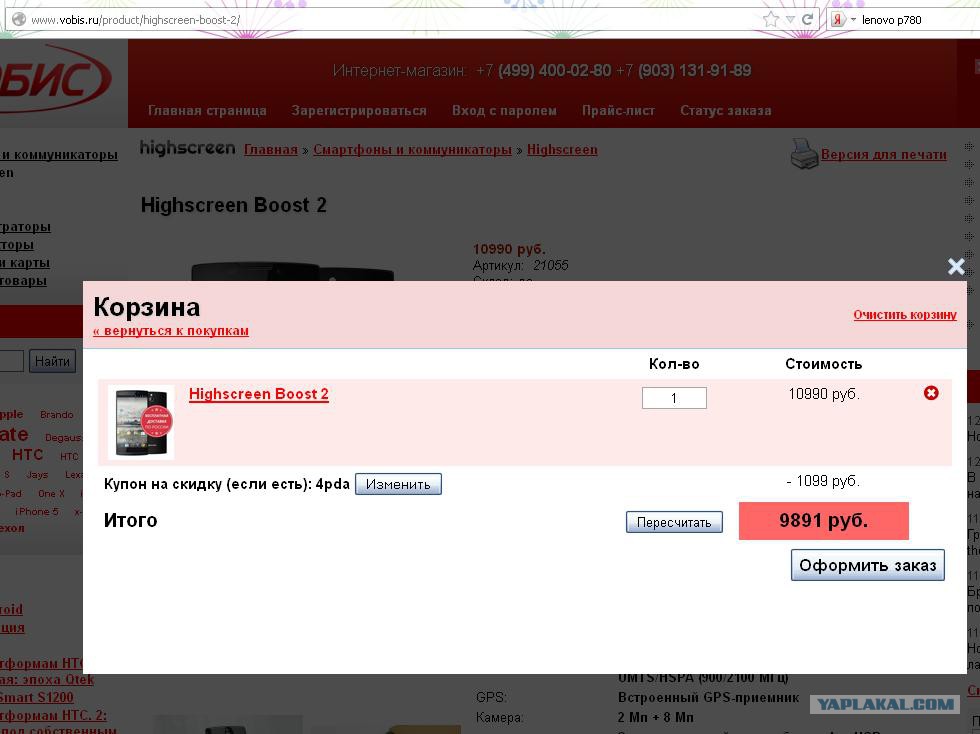Screen dimensions: 980x734
Task: Click the site globe icon in address bar
Action: point(19,19)
